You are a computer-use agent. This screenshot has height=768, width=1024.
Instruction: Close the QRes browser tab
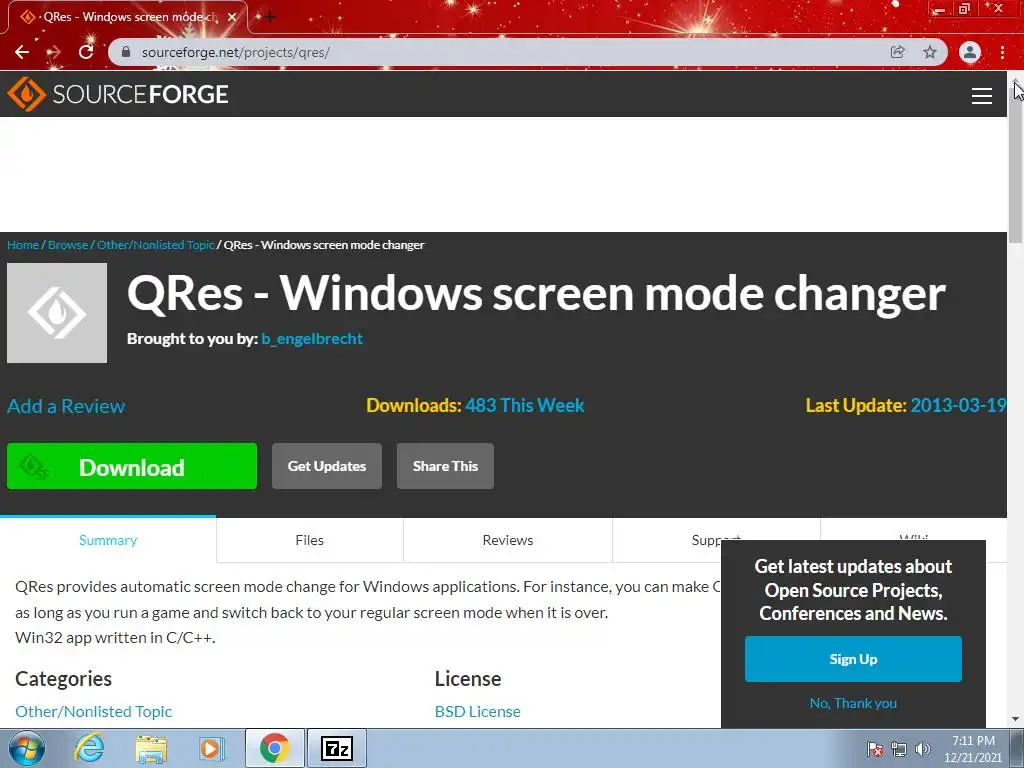[232, 17]
